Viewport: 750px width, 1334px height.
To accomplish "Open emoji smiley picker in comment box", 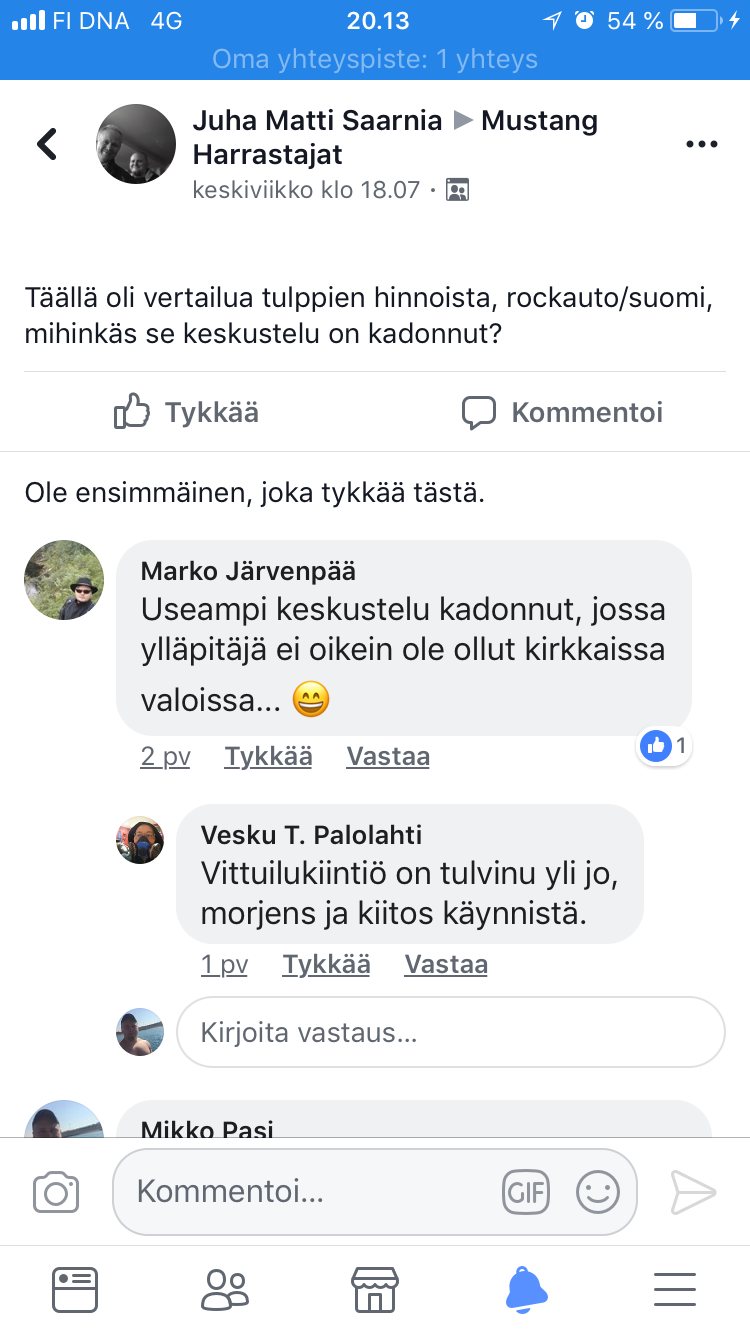I will point(598,1192).
